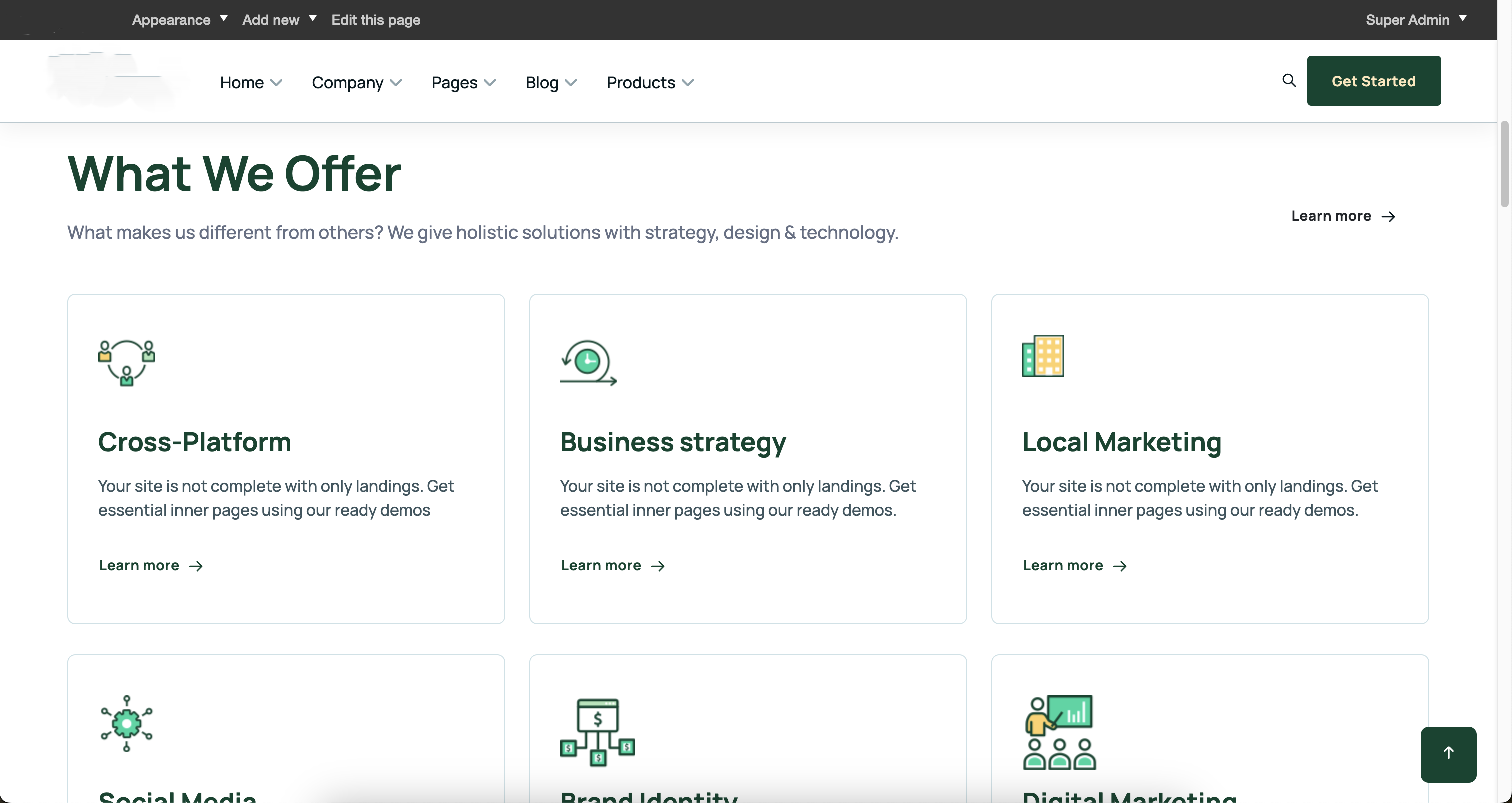Open Learn more link beside section heading
Screen dimensions: 1512x803
tap(1343, 216)
